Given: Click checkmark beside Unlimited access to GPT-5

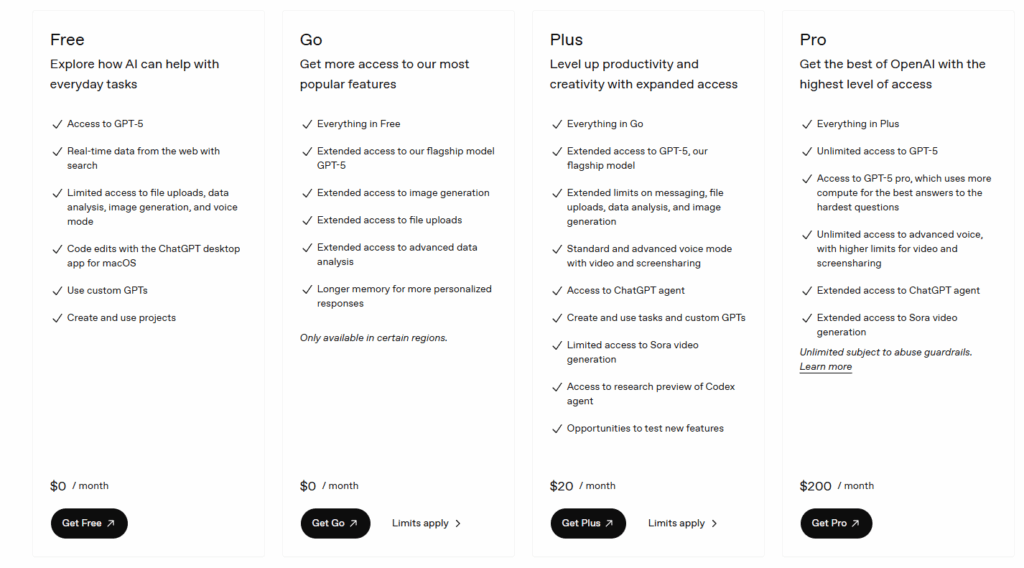Looking at the screenshot, I should coord(806,152).
